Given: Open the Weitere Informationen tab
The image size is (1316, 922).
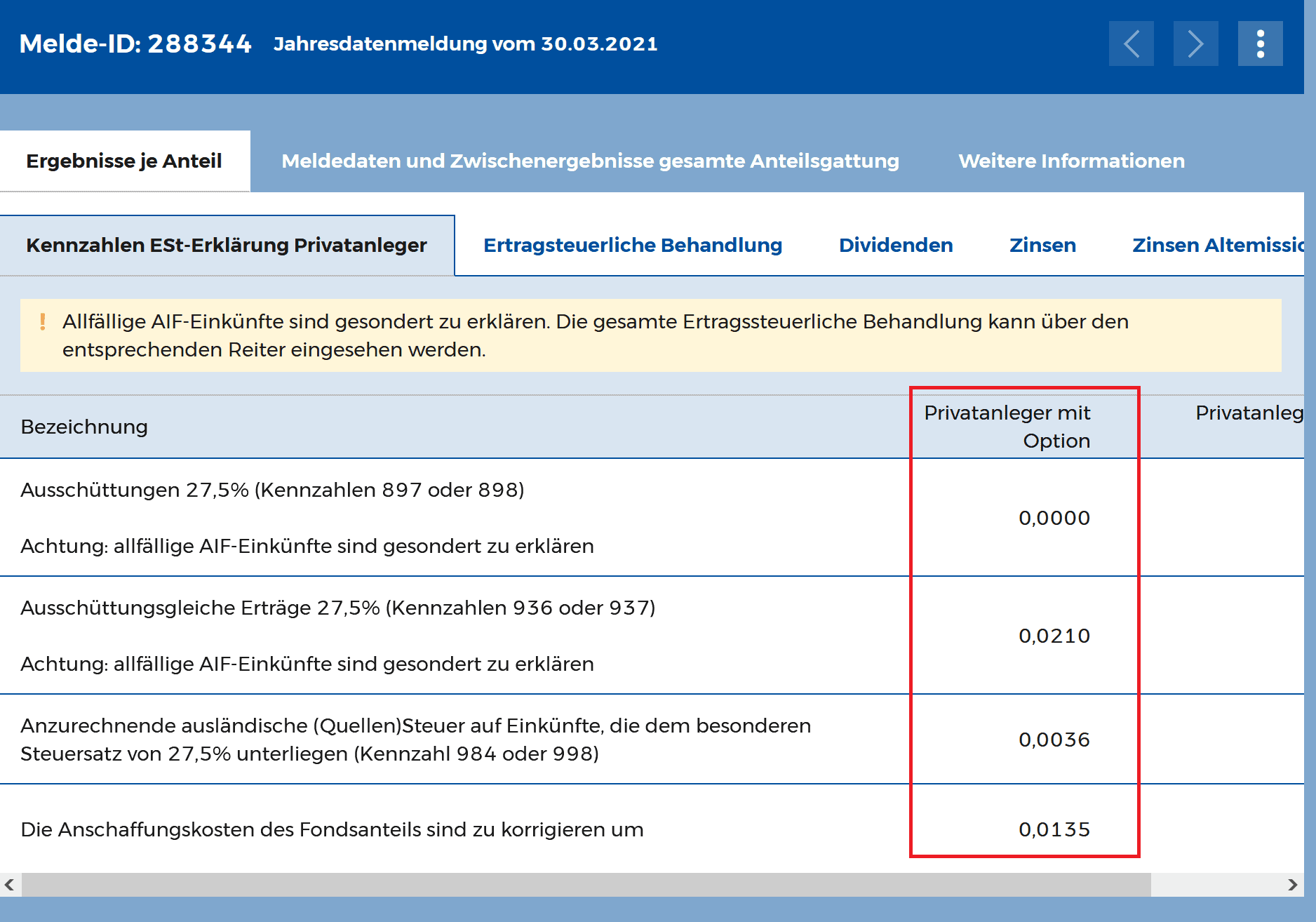Looking at the screenshot, I should tap(1071, 161).
